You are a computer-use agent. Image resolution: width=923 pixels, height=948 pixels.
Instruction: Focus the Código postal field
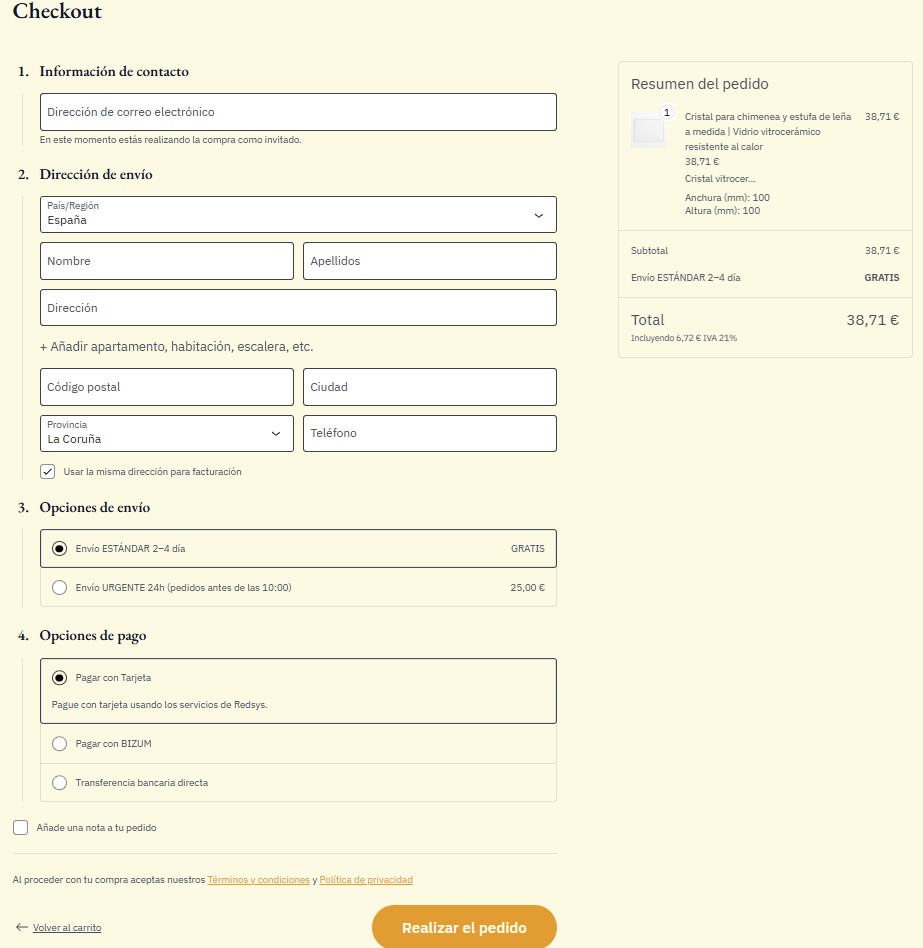coord(167,387)
